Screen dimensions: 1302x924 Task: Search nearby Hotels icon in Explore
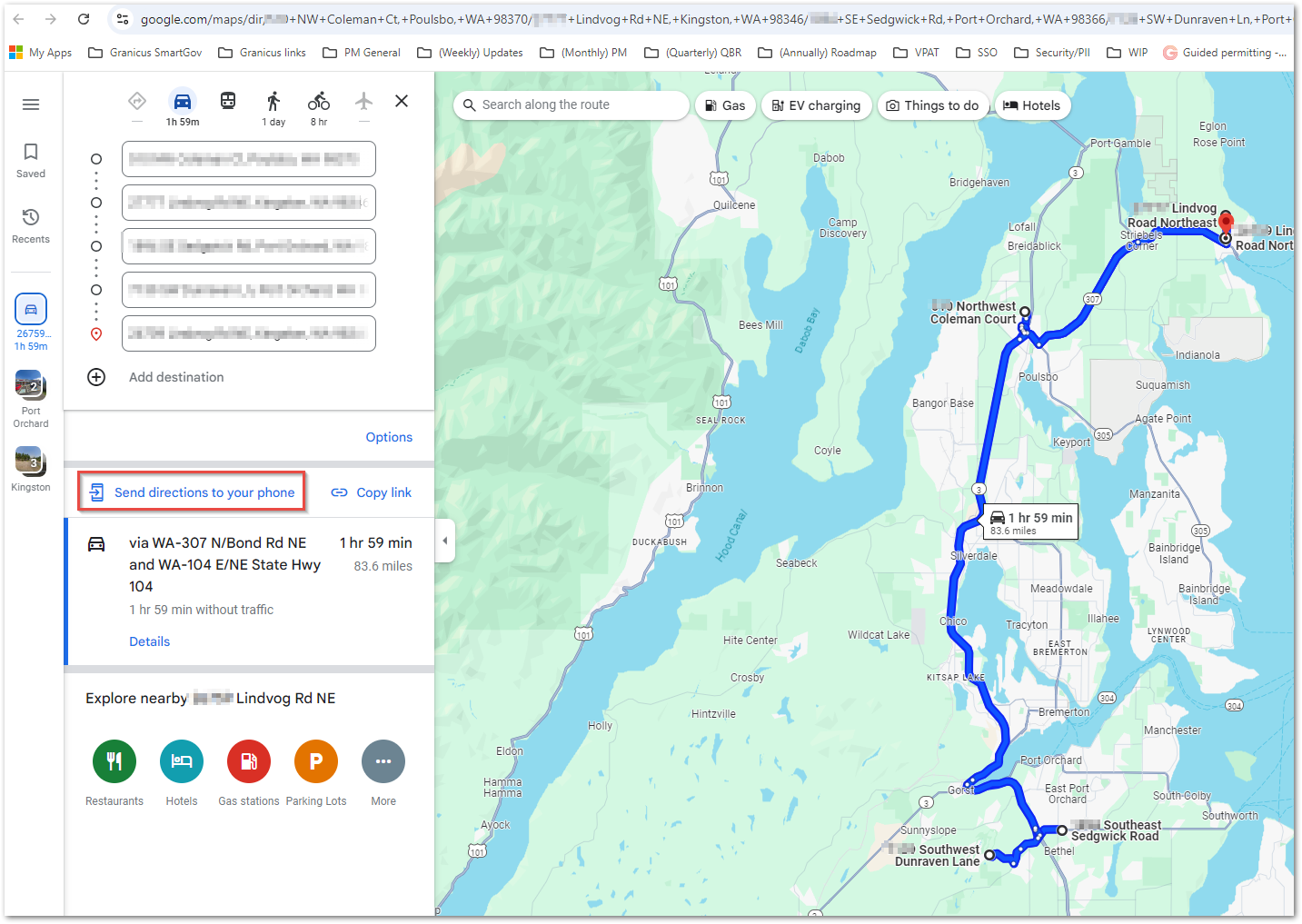182,761
